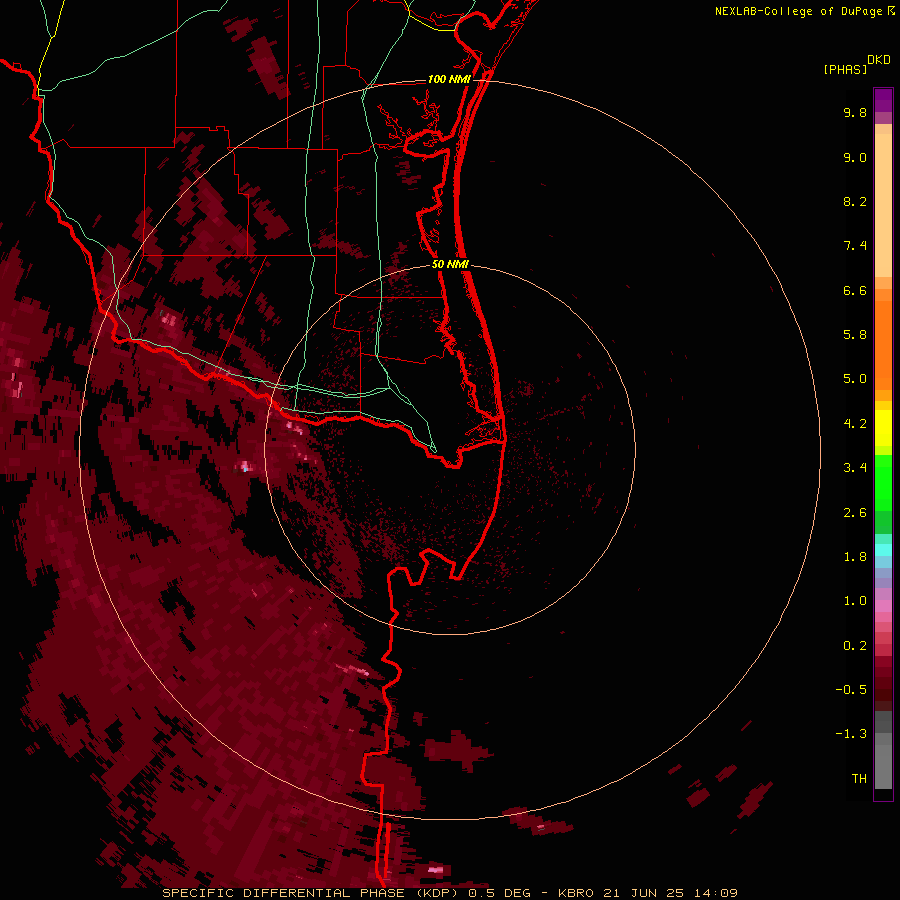Pick the bright green color bar segment
The height and width of the screenshot is (900, 900).
[x=883, y=482]
